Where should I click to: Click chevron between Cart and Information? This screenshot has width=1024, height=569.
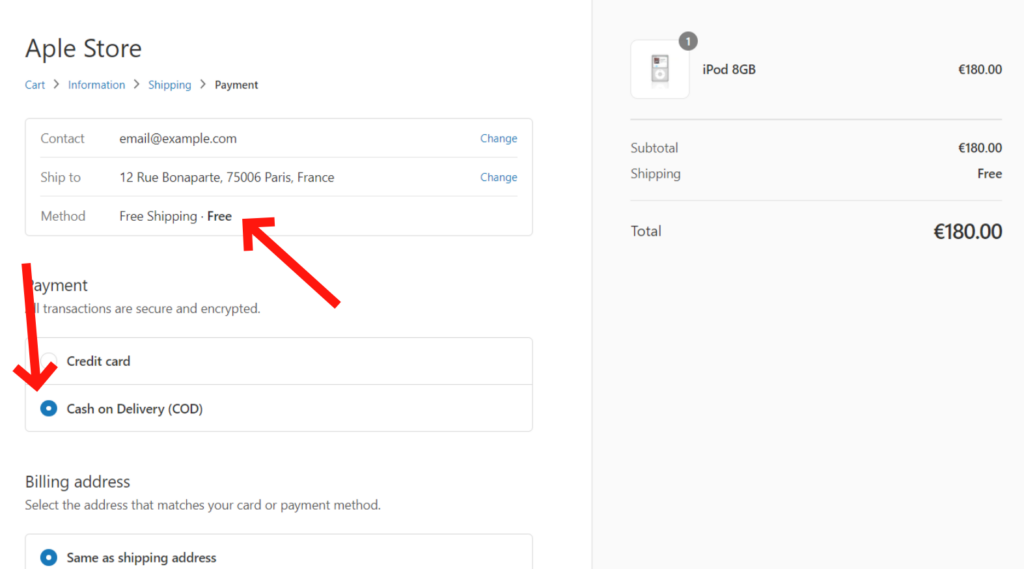[56, 84]
